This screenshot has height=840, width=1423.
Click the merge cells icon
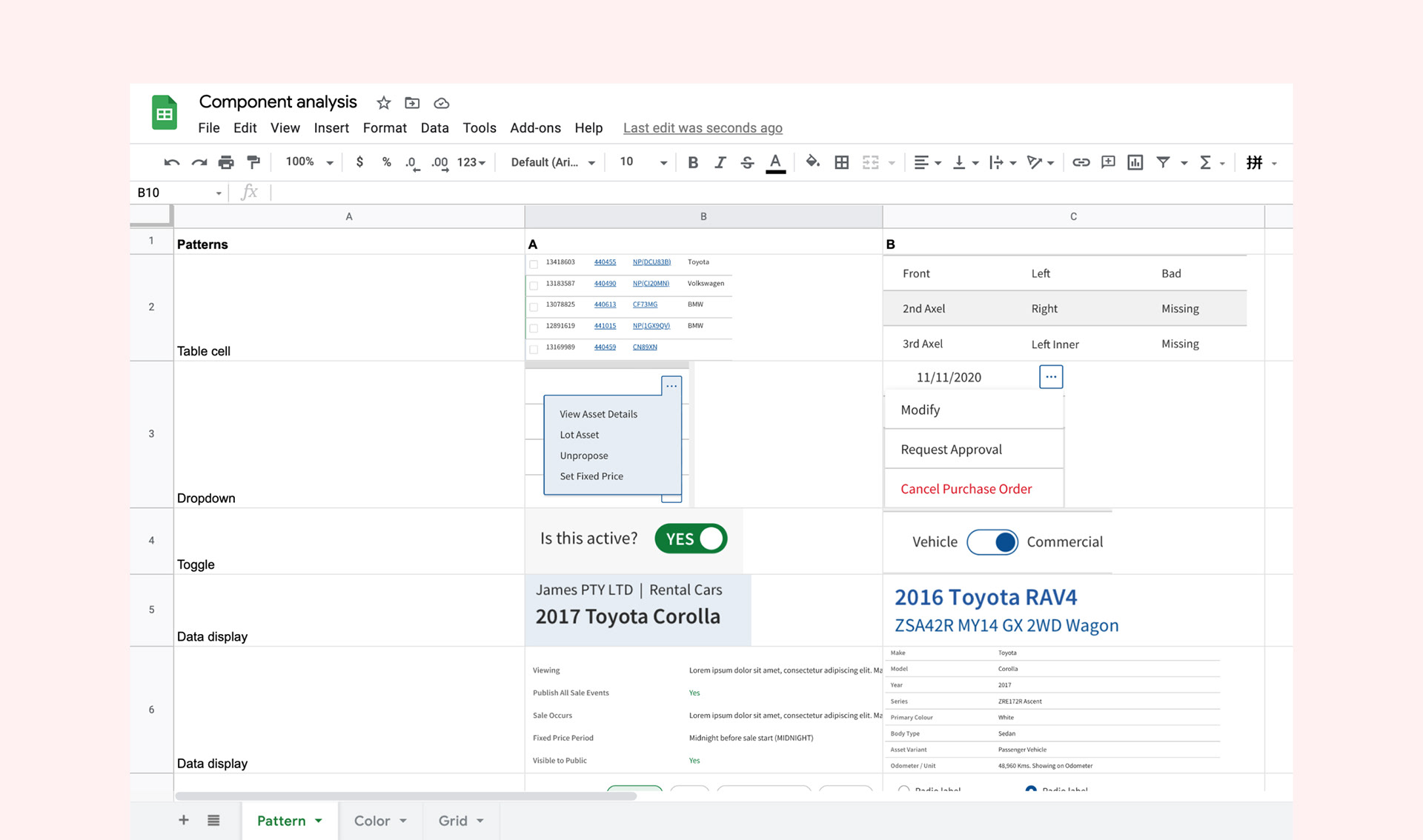(870, 162)
